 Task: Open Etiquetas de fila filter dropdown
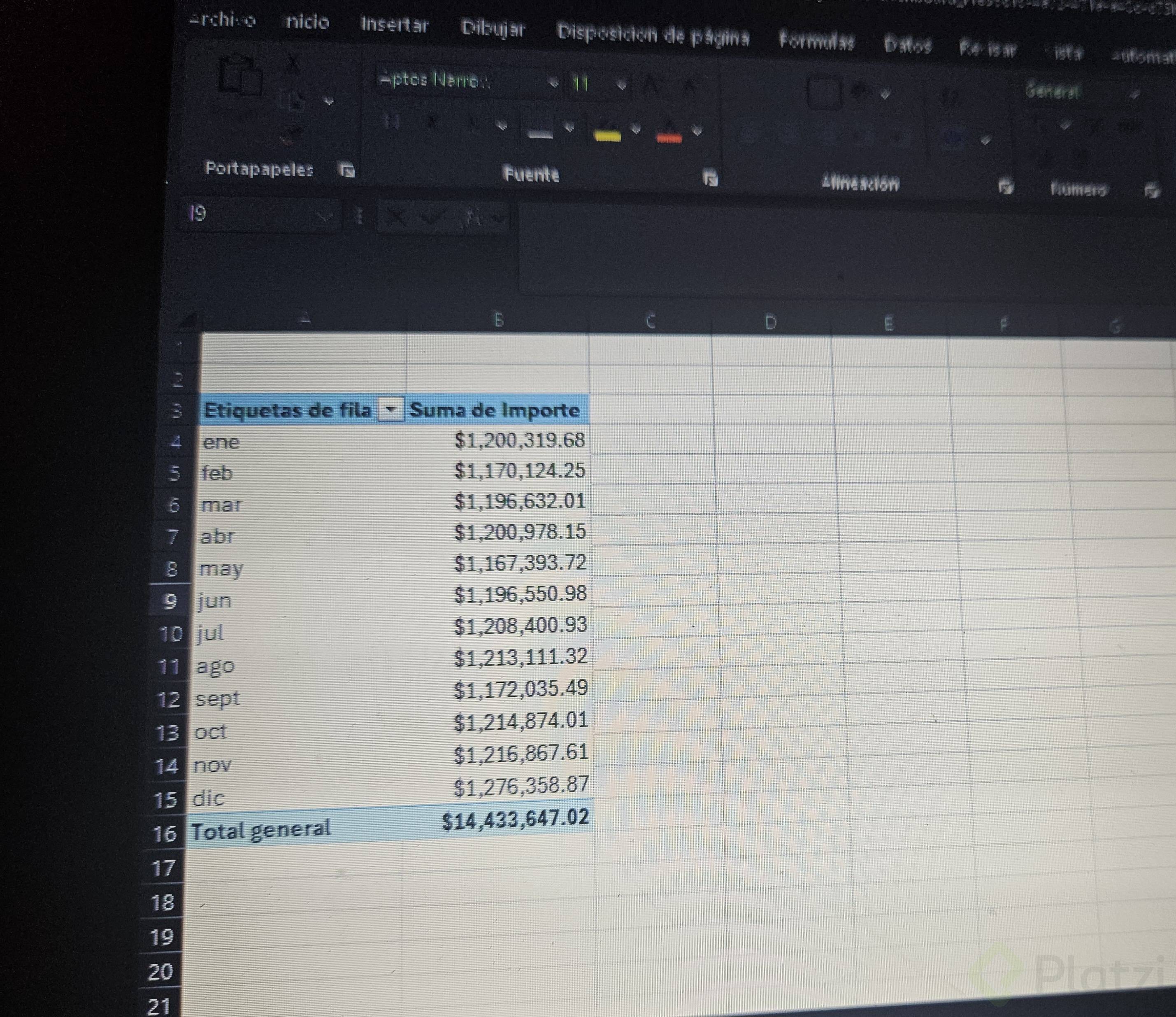(x=390, y=410)
